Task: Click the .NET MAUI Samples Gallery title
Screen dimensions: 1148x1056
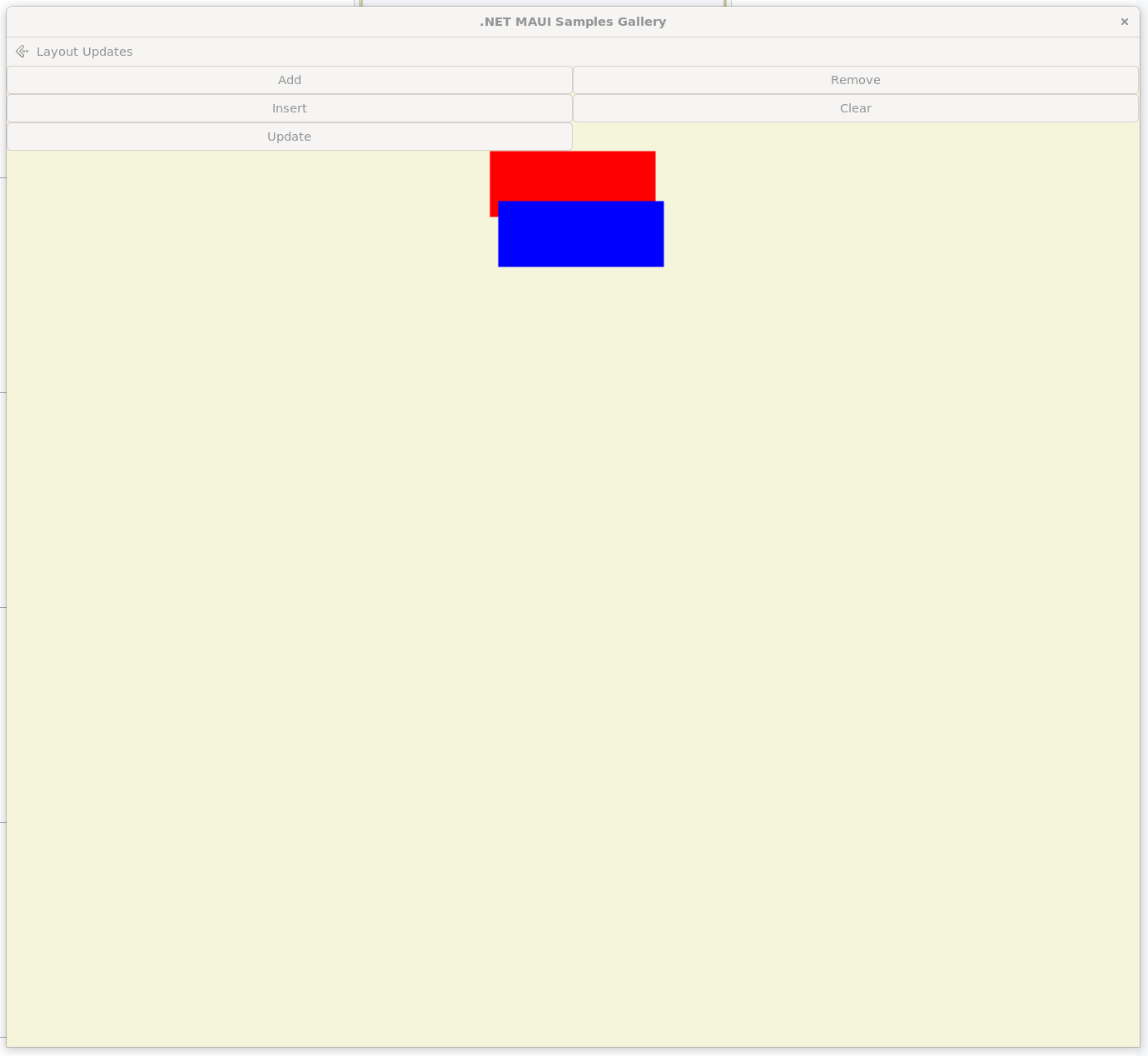Action: click(x=573, y=22)
